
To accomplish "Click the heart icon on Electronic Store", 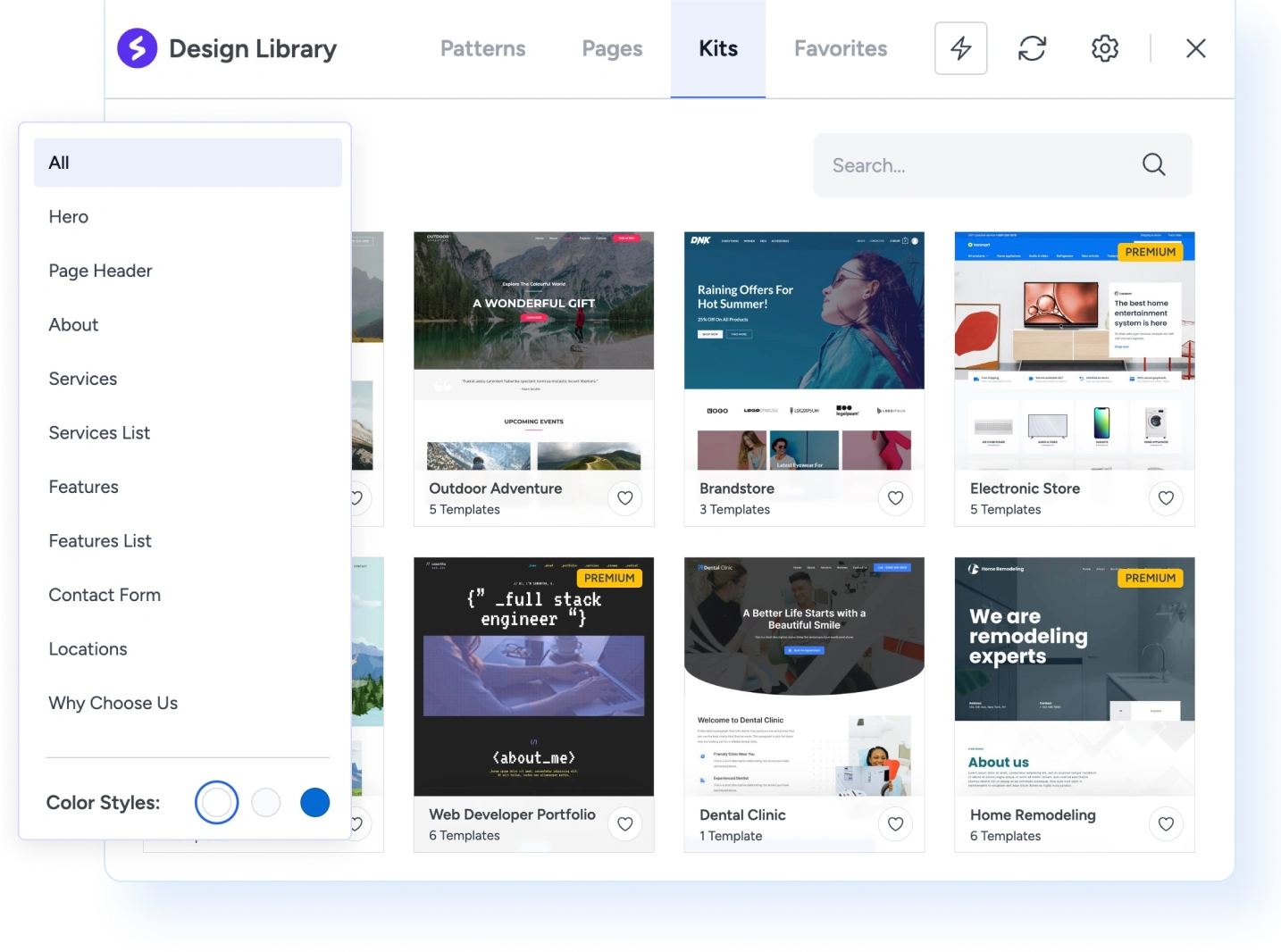I will coord(1166,498).
